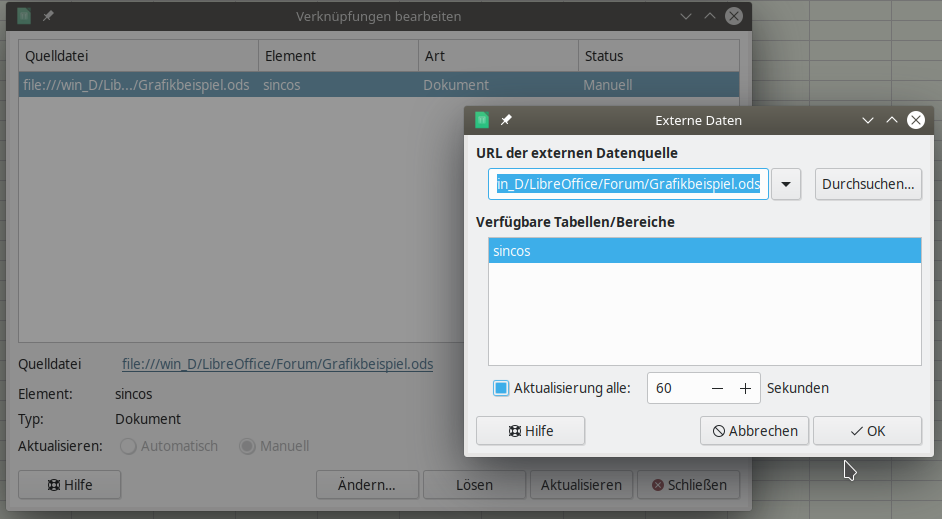Close the Externe Daten dialog
This screenshot has width=942, height=519.
tap(916, 120)
